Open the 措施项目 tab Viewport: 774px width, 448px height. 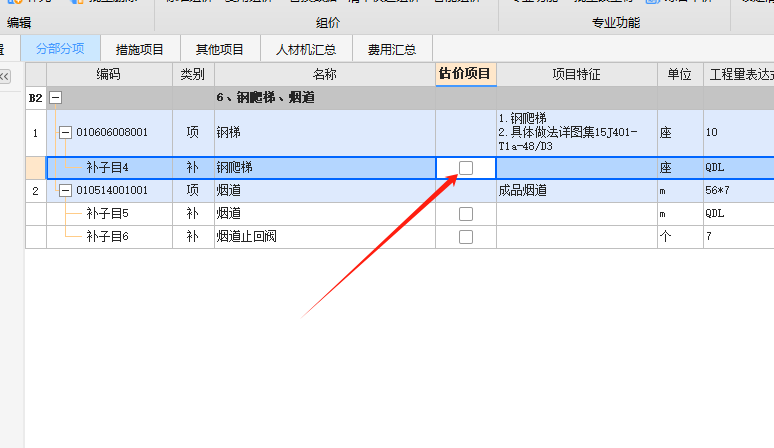(140, 49)
